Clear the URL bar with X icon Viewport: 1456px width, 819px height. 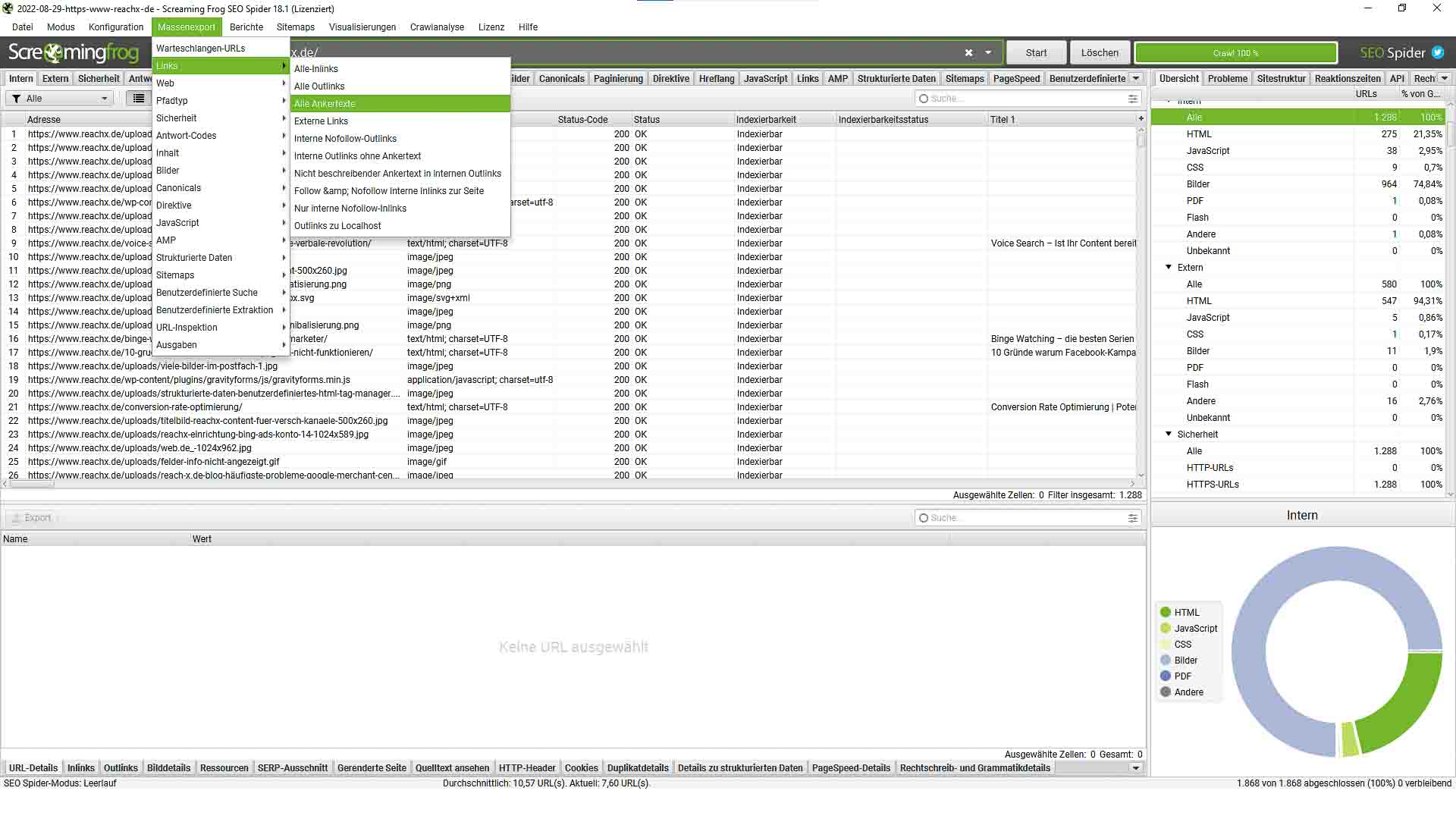[x=968, y=53]
